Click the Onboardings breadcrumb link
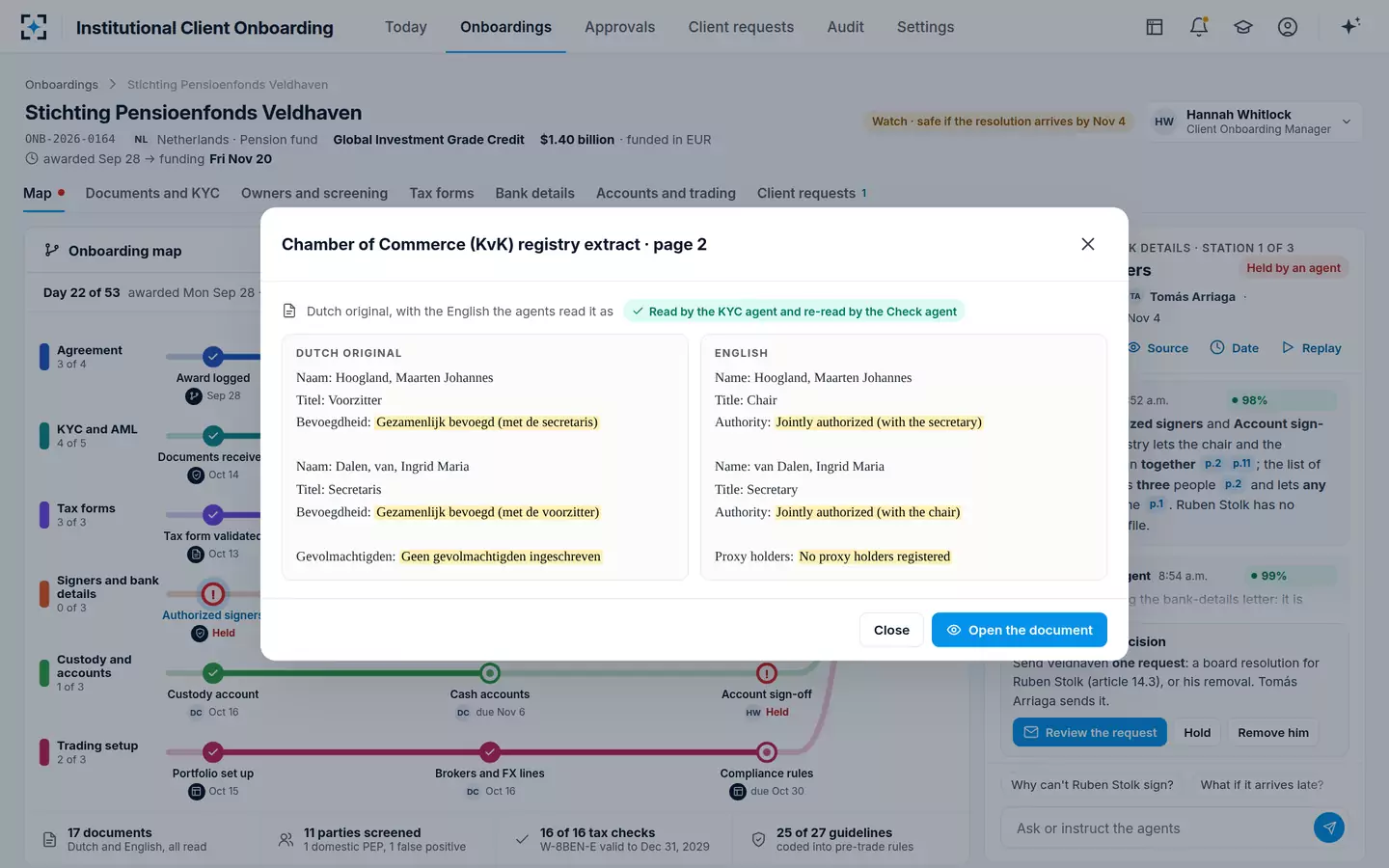Screen dimensions: 1389x868 pyautogui.click(x=62, y=85)
